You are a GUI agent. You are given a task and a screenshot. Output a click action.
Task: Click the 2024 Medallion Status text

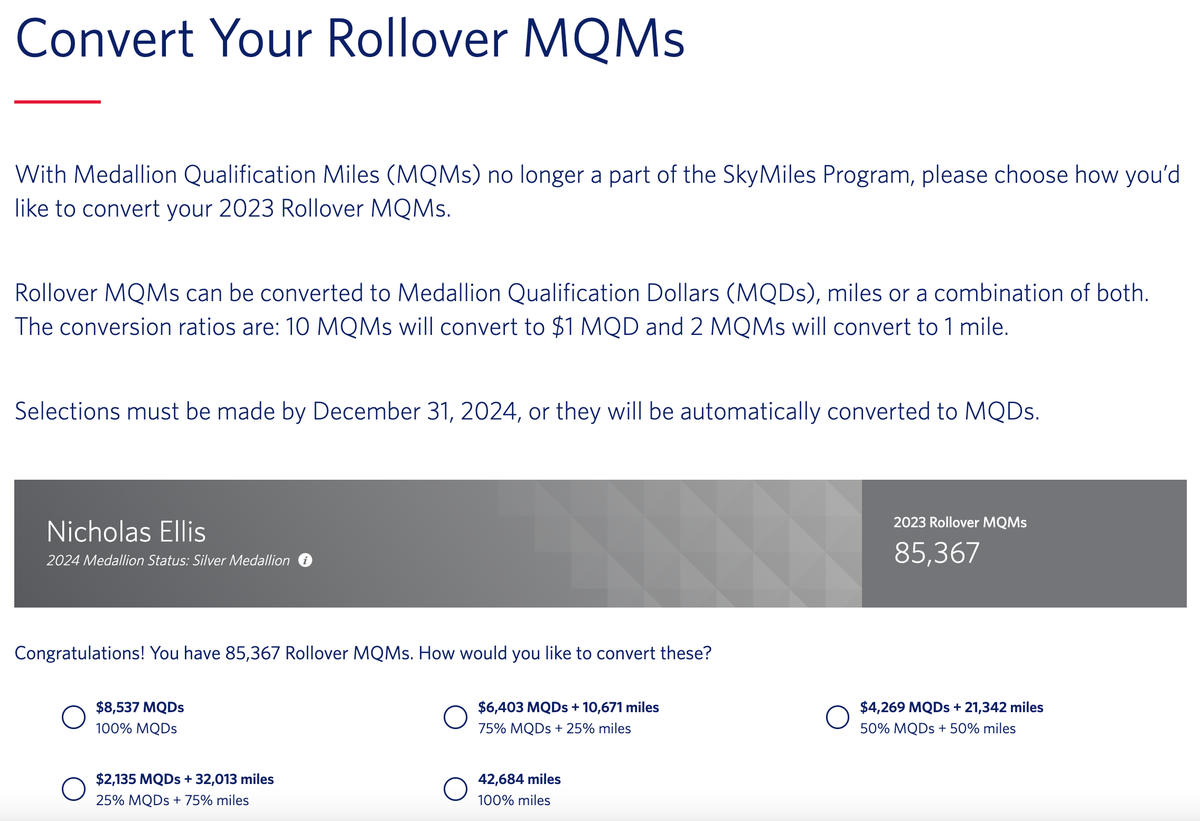coord(110,560)
